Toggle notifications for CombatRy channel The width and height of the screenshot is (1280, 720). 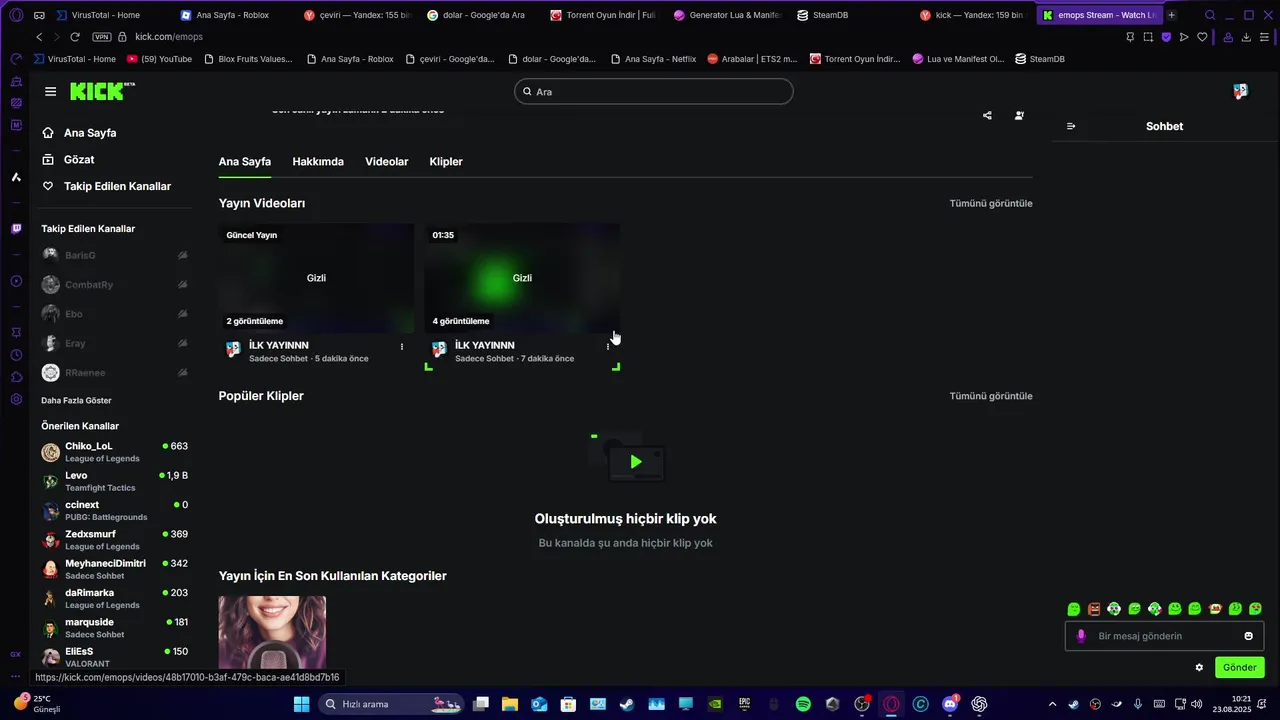click(x=182, y=285)
